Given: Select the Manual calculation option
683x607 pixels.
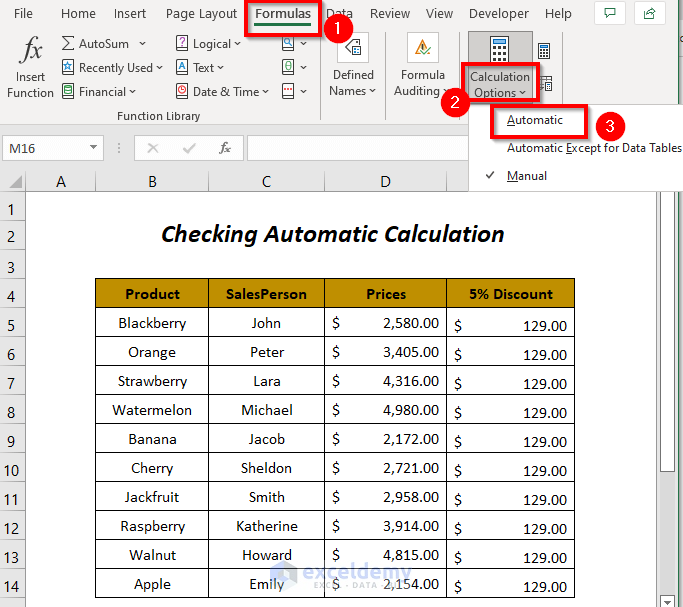Looking at the screenshot, I should pos(527,176).
